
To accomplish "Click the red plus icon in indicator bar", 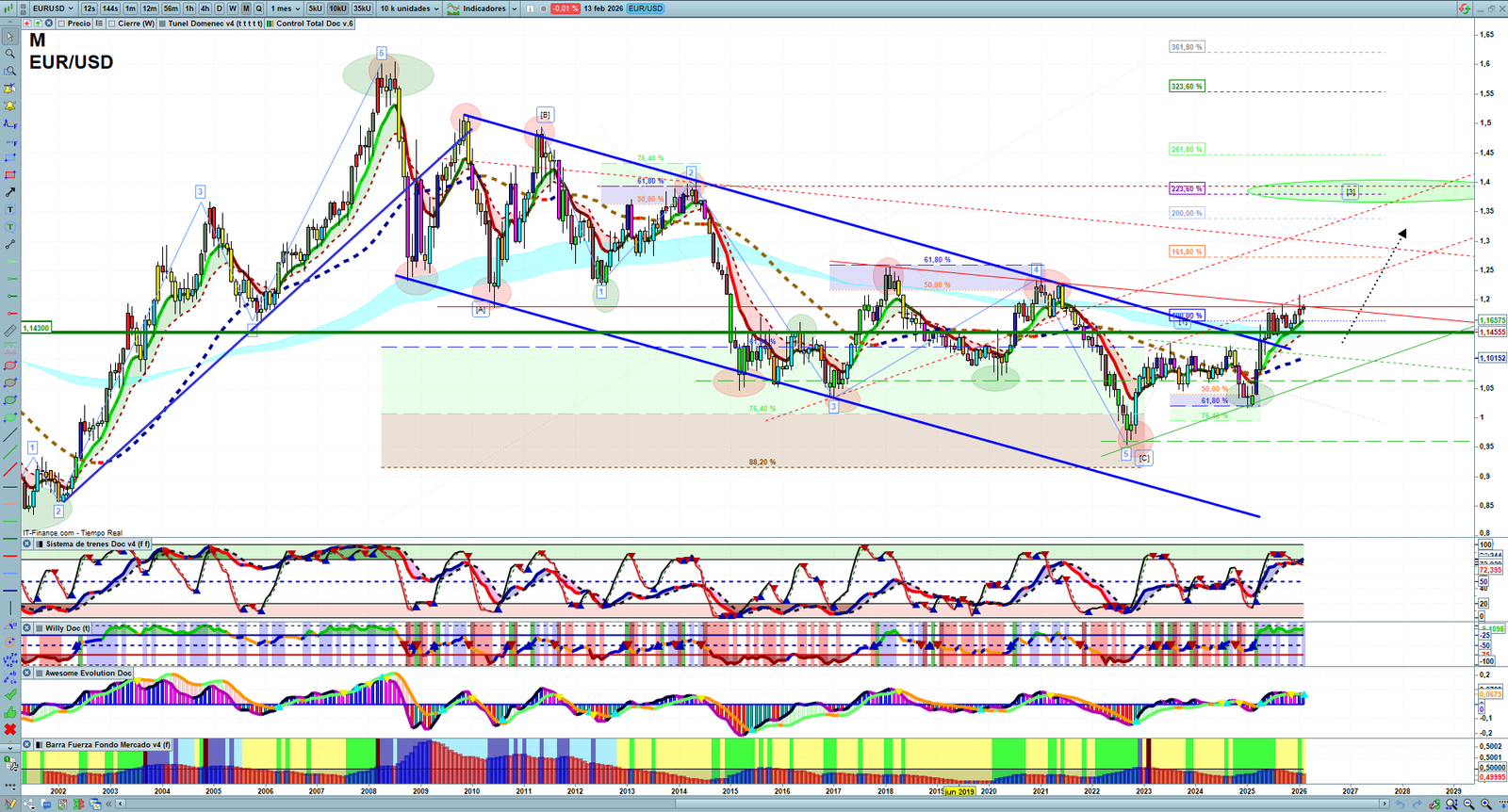I will click(x=26, y=24).
